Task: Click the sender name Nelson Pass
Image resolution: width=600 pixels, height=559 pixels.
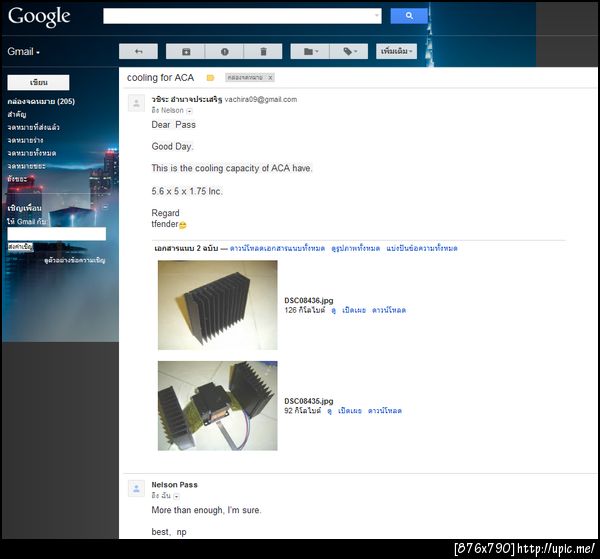Action: [x=174, y=485]
